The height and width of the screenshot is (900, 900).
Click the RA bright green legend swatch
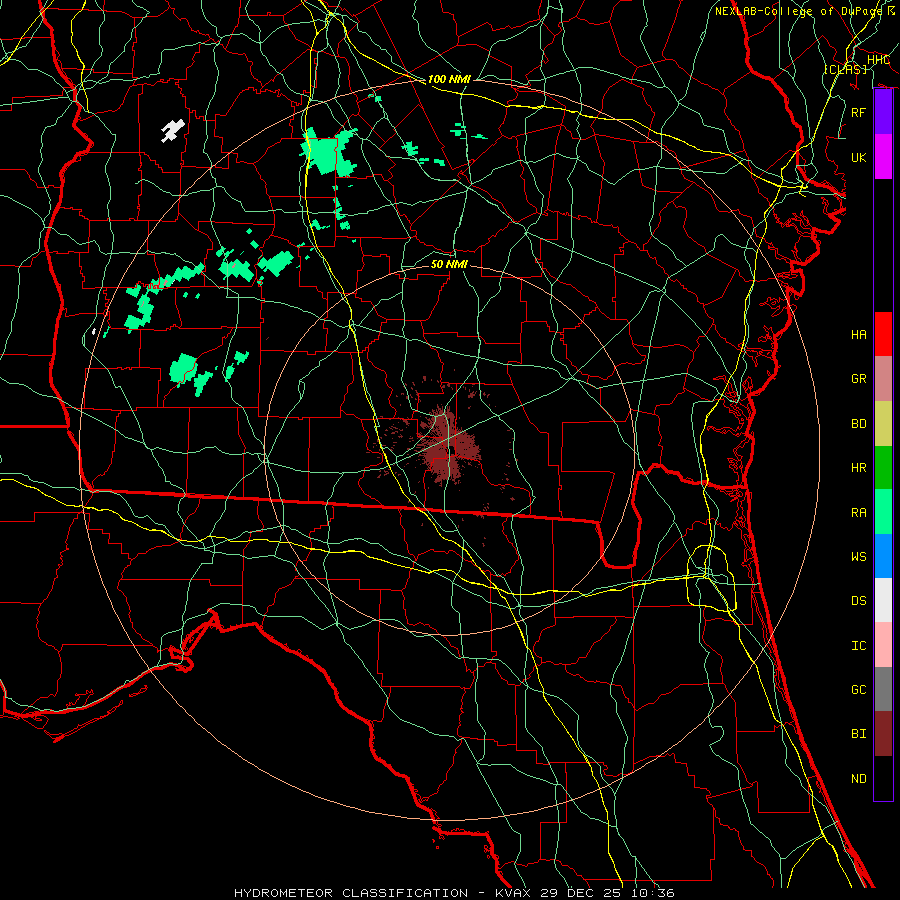883,512
